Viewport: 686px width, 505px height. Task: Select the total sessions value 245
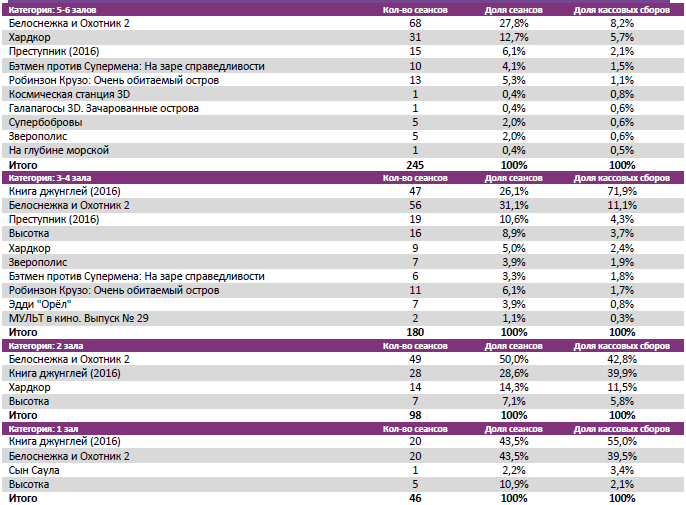pos(416,164)
